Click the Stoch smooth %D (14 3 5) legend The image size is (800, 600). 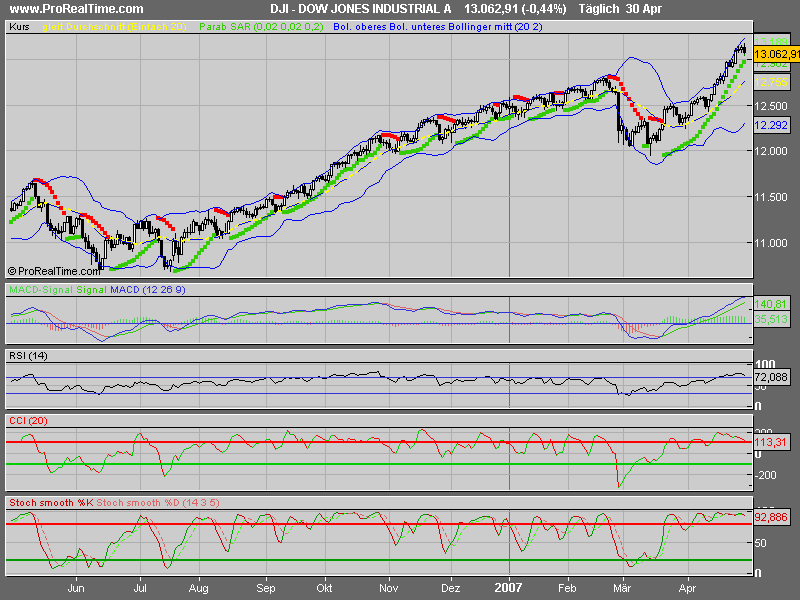[158, 503]
